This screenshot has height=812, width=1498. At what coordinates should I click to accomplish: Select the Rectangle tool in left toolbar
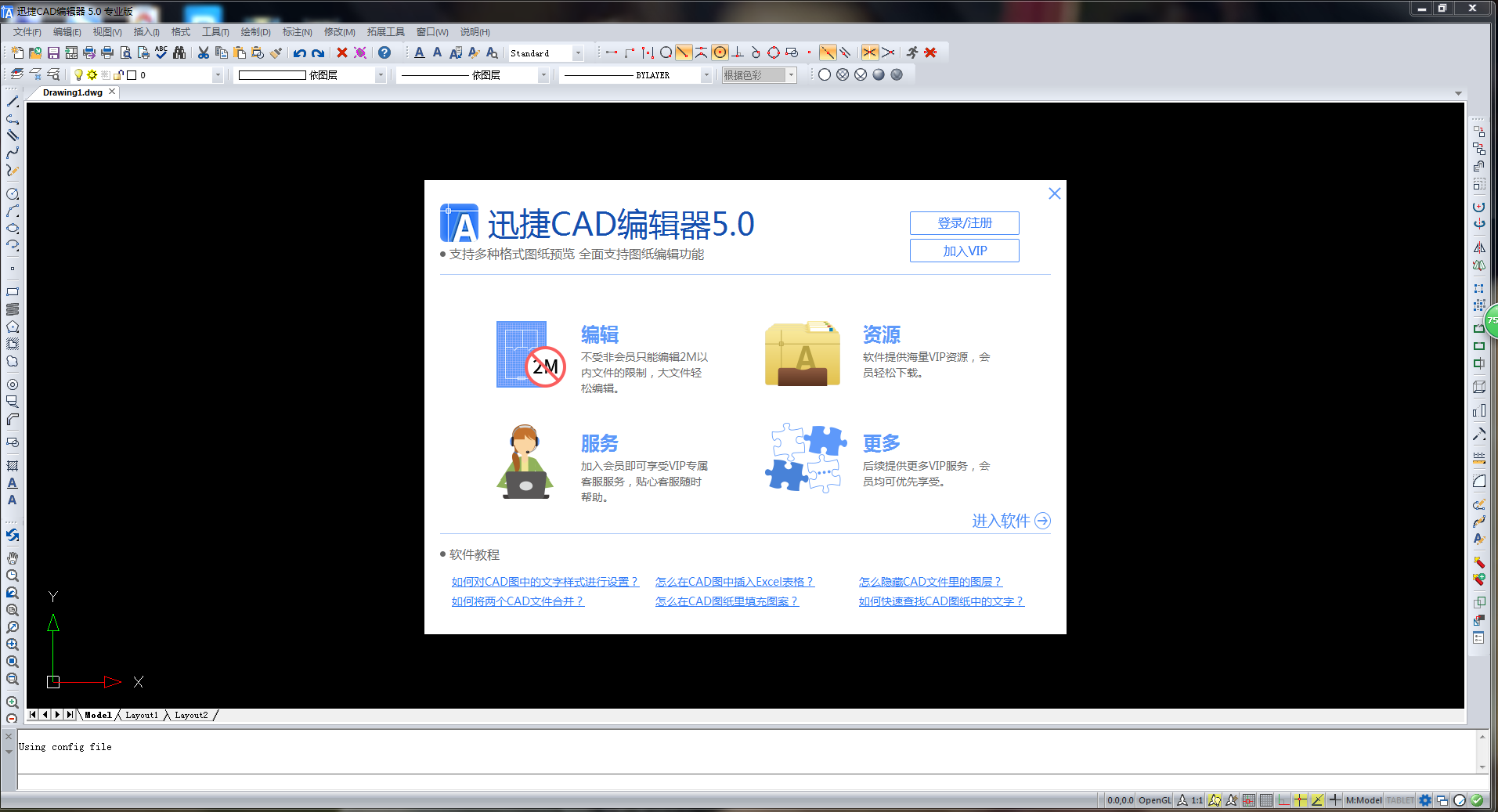pyautogui.click(x=13, y=291)
